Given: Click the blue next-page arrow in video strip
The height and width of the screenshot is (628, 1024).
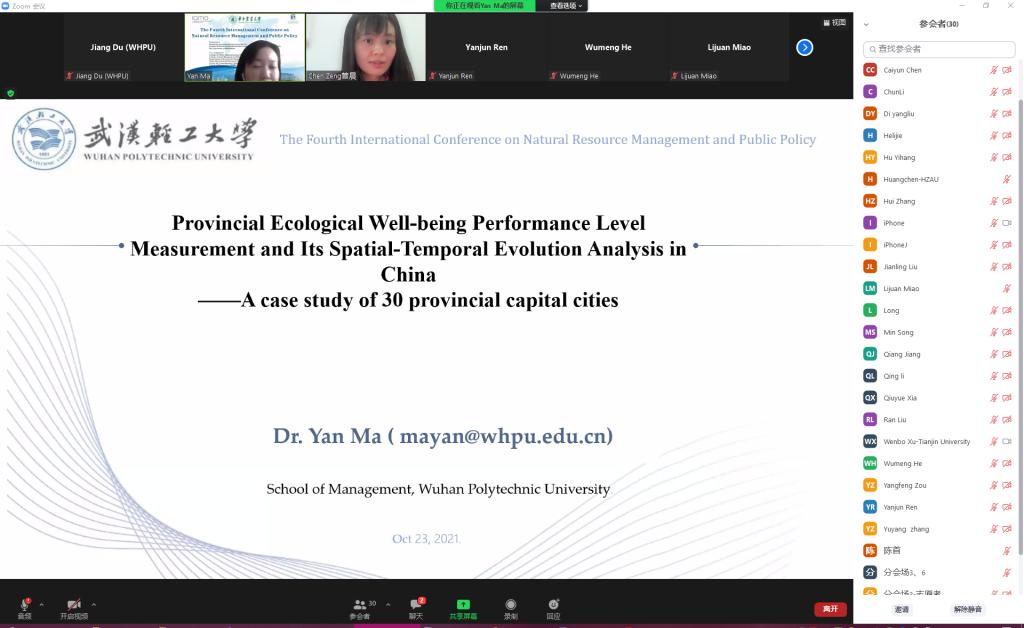Looking at the screenshot, I should [804, 47].
